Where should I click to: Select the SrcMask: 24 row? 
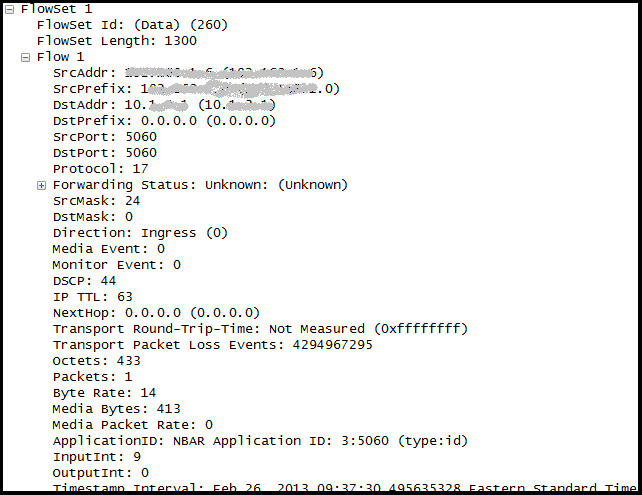click(x=96, y=201)
